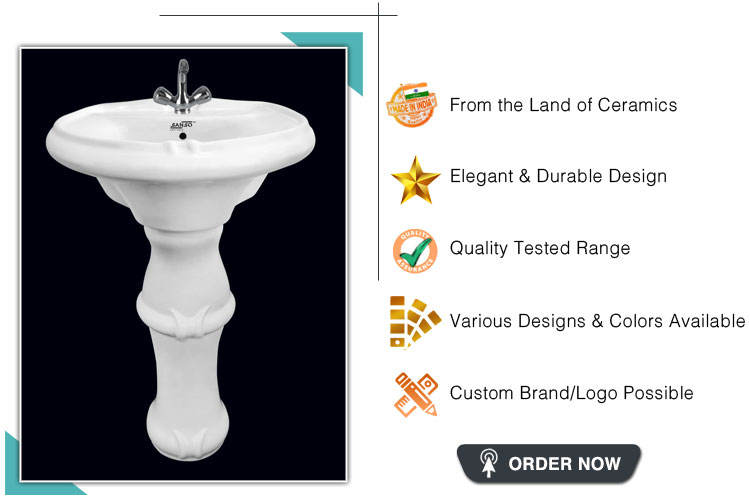Click the gold star icon
This screenshot has width=750, height=500.
[x=415, y=180]
